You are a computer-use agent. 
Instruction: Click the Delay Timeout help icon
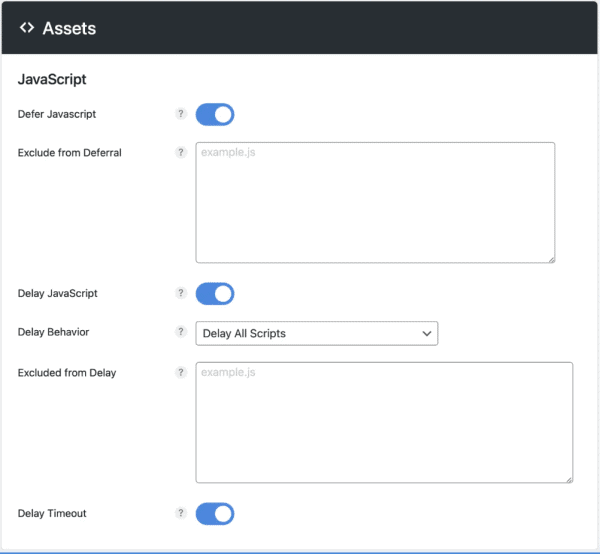click(181, 513)
